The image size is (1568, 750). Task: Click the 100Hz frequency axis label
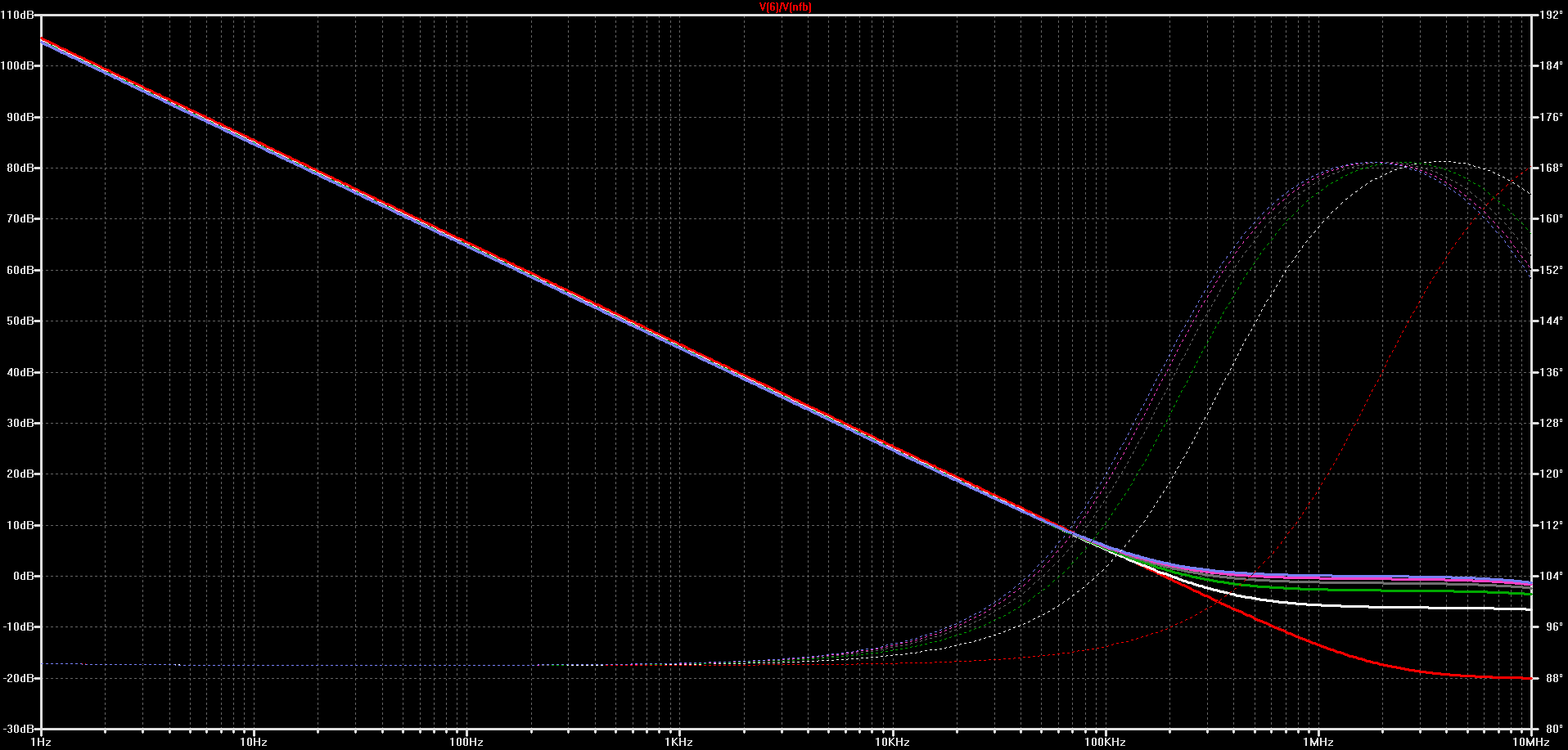[466, 742]
